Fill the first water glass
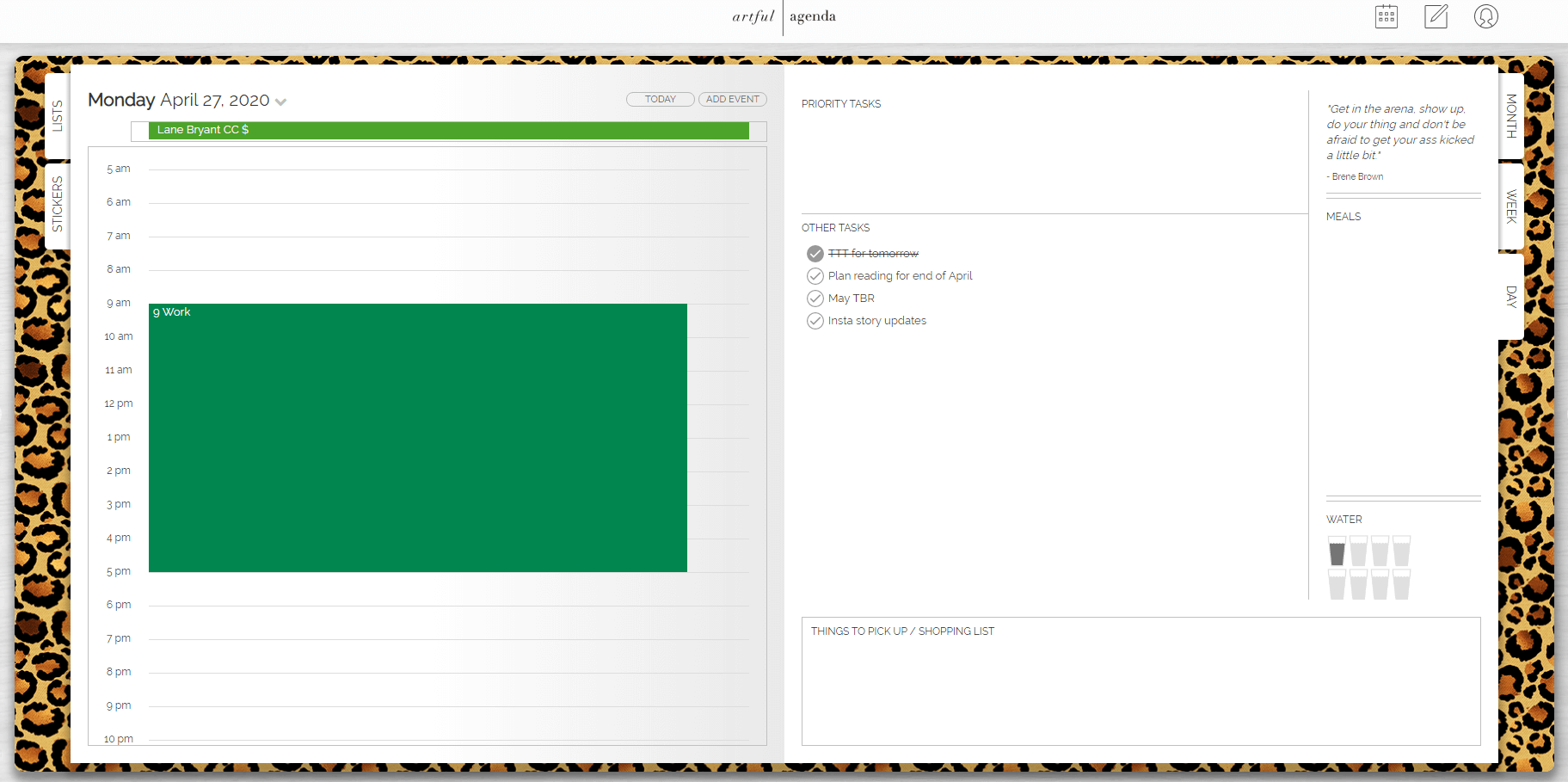The width and height of the screenshot is (1568, 782). pos(1337,551)
